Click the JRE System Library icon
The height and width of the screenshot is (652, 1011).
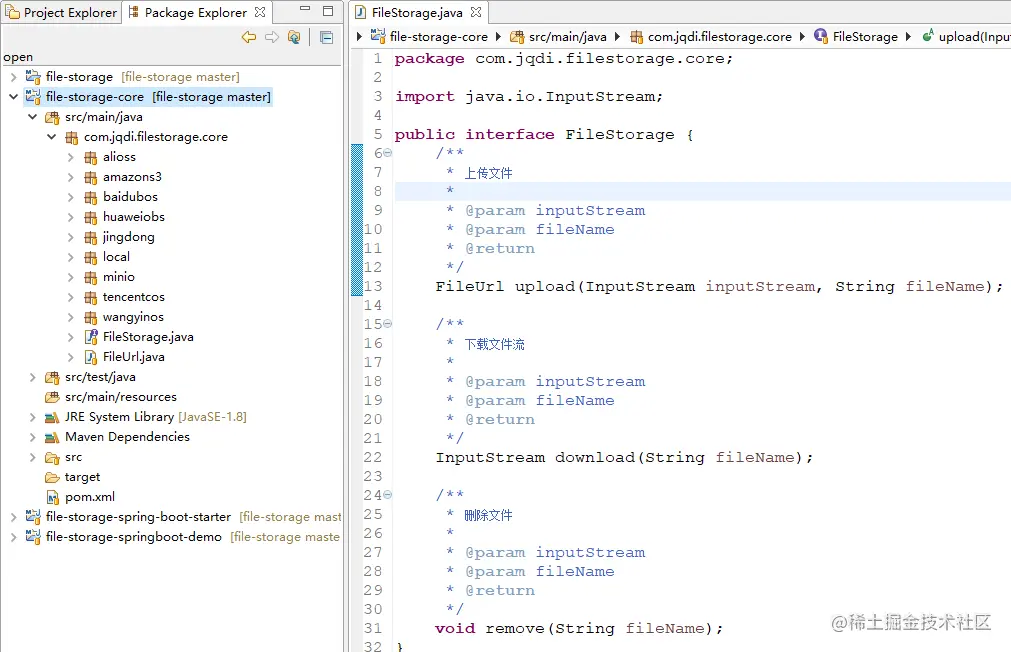(x=52, y=417)
